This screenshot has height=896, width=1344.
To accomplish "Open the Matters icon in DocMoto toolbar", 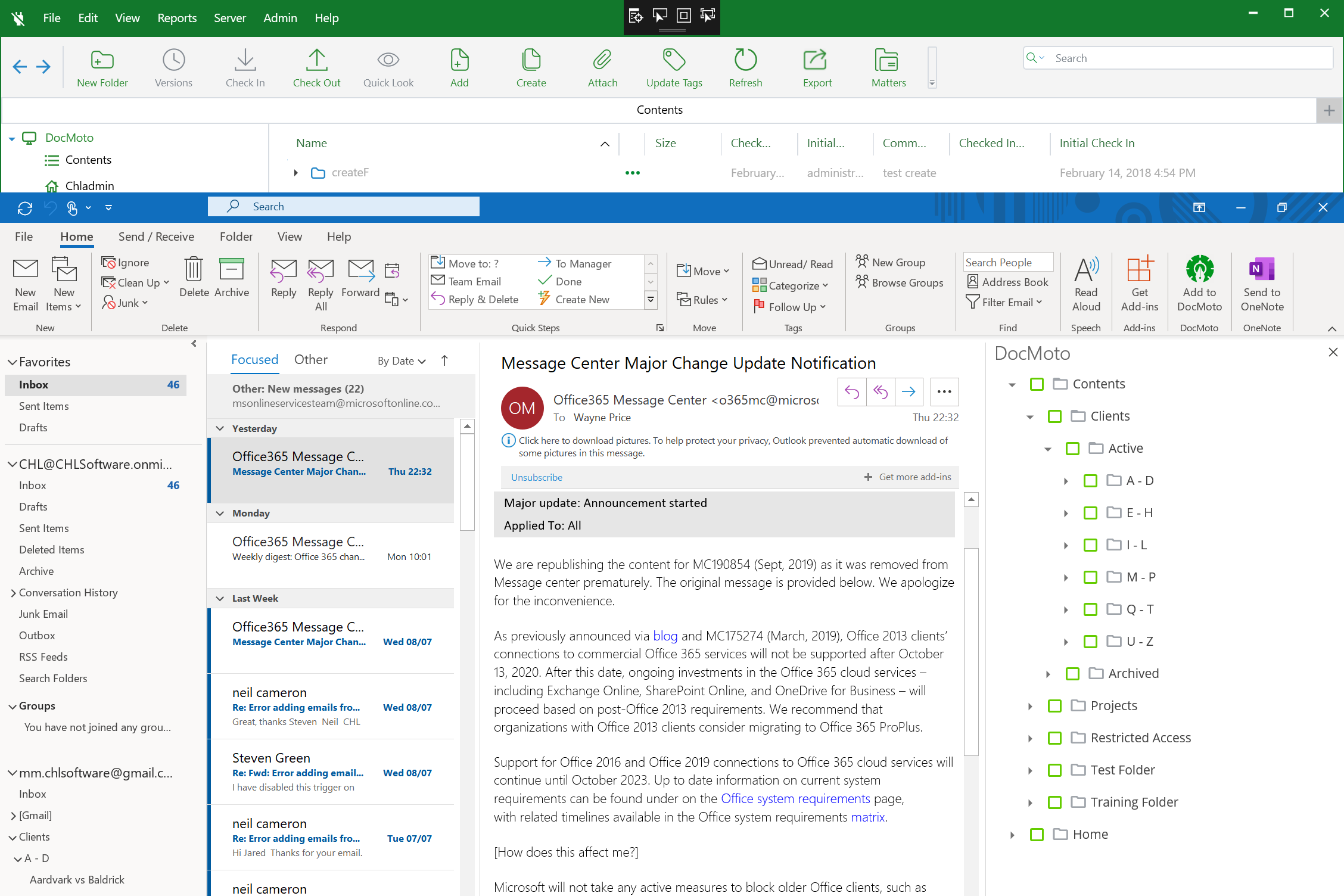I will [x=888, y=60].
